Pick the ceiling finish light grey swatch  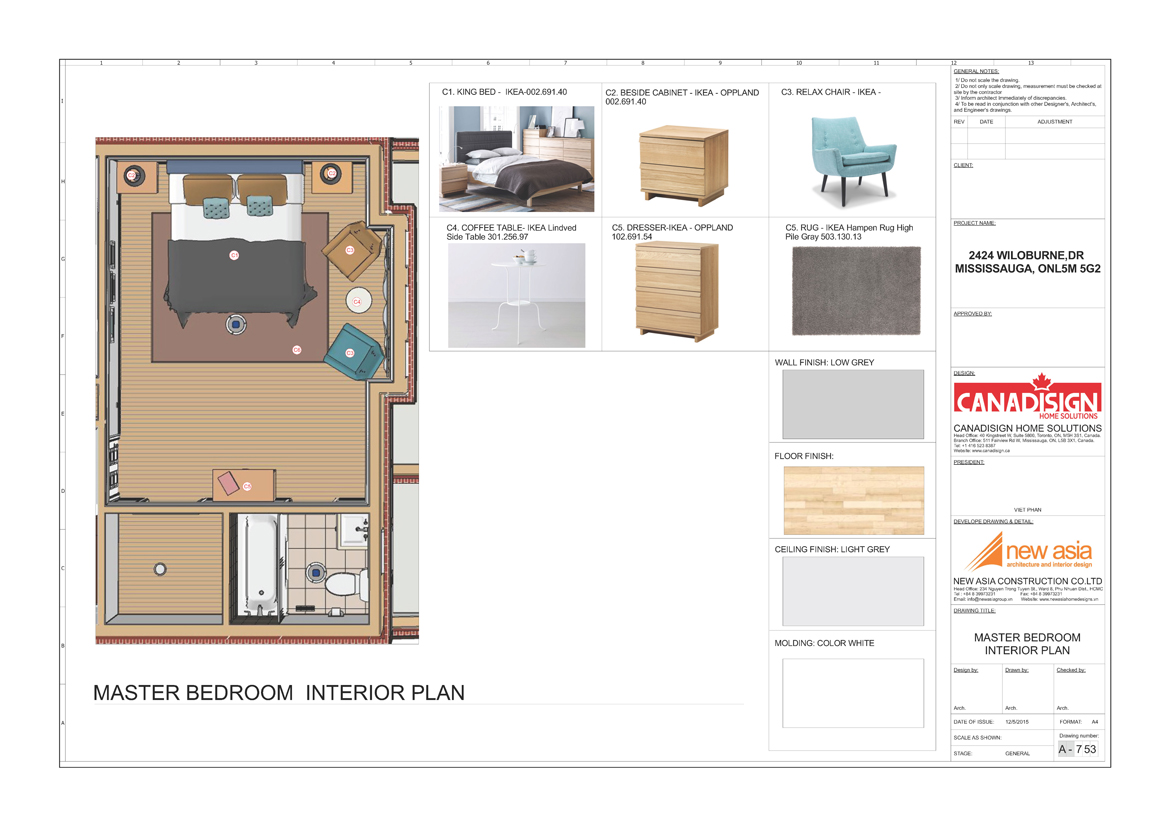[x=852, y=592]
